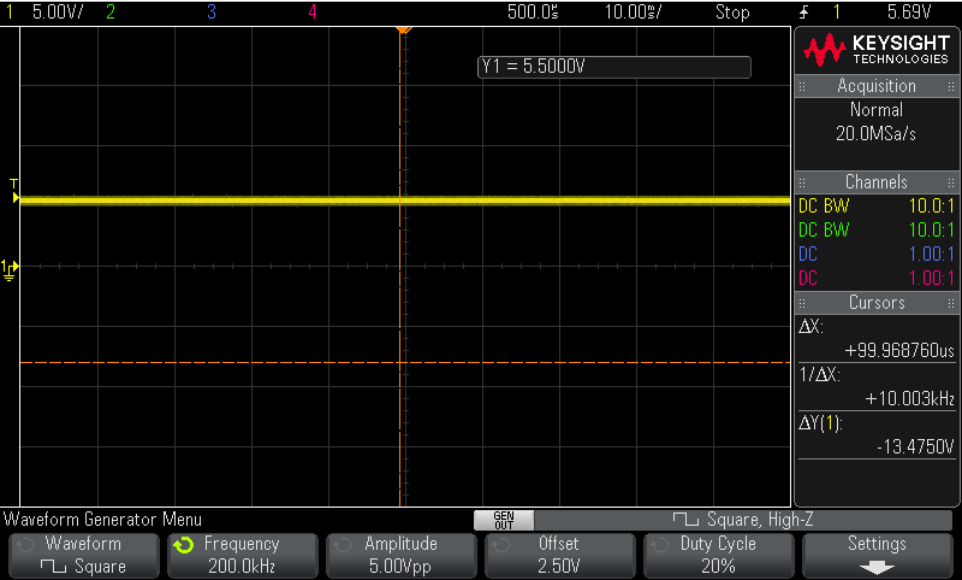The height and width of the screenshot is (580, 962).
Task: Click the channel 1 ground level marker
Action: [x=9, y=267]
